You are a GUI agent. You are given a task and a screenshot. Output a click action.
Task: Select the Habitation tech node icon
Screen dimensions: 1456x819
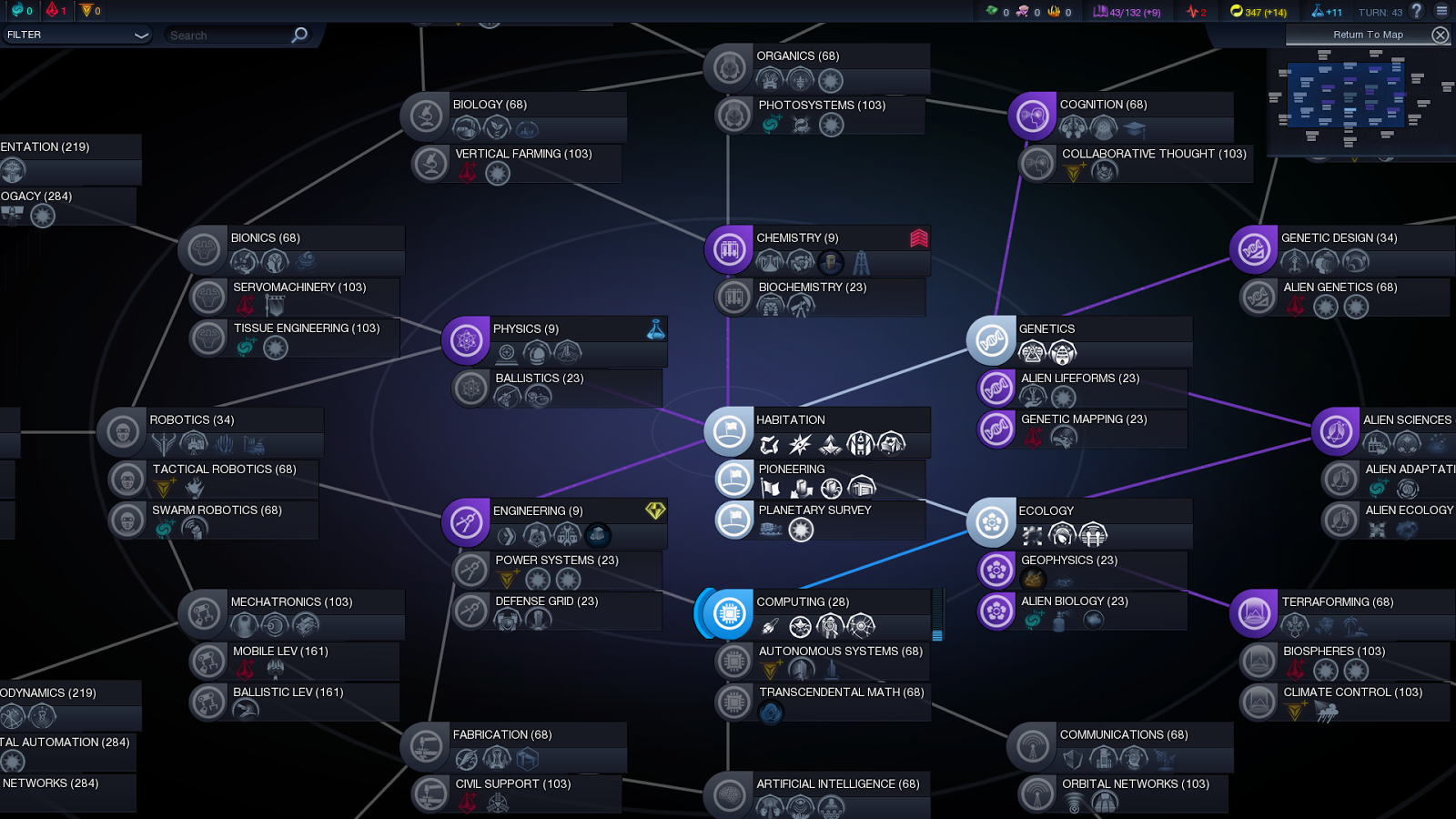tap(729, 431)
